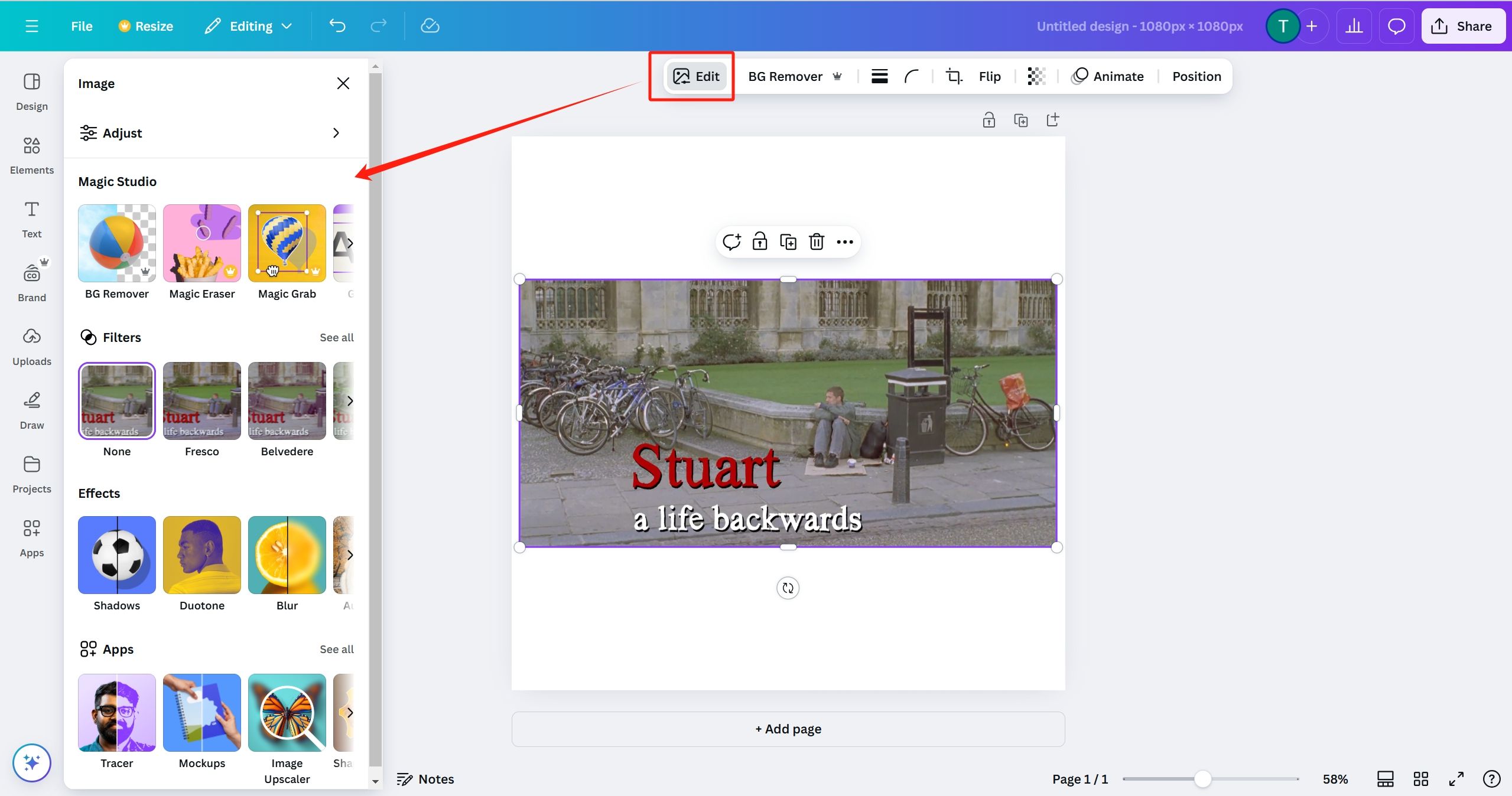This screenshot has height=796, width=1512.
Task: Open the Share menu
Action: pyautogui.click(x=1463, y=25)
